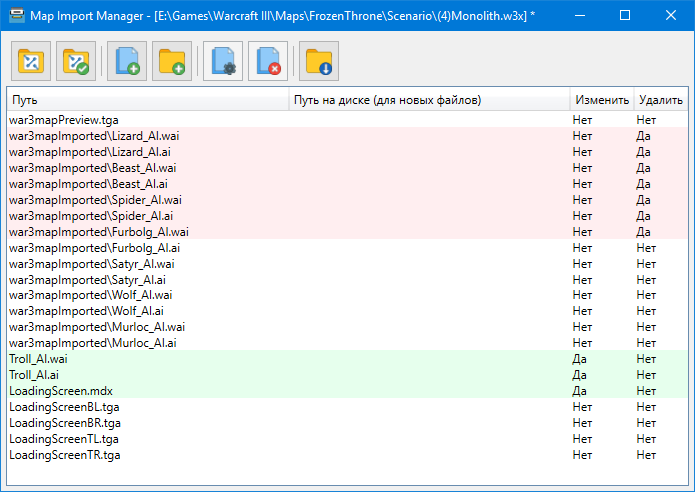Click Изменить value Нет for Satyr_AI.wai
Viewport: 695px width, 492px height.
pos(582,263)
